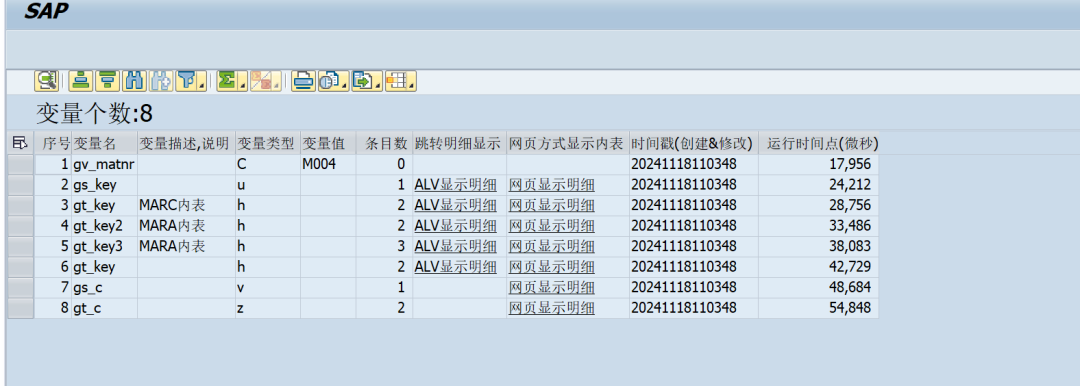
Task: Open ALV显示明细 link in row 3
Action: click(x=455, y=205)
